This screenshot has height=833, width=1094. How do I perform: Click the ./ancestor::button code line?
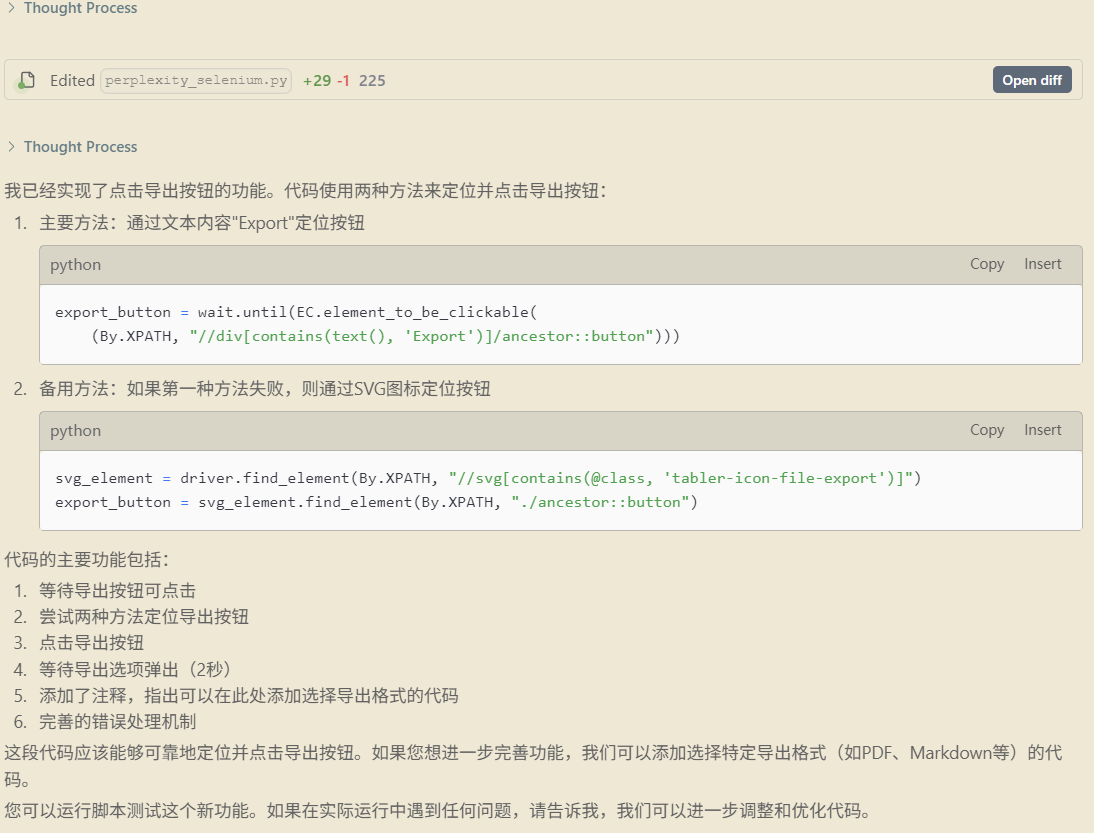click(x=376, y=502)
